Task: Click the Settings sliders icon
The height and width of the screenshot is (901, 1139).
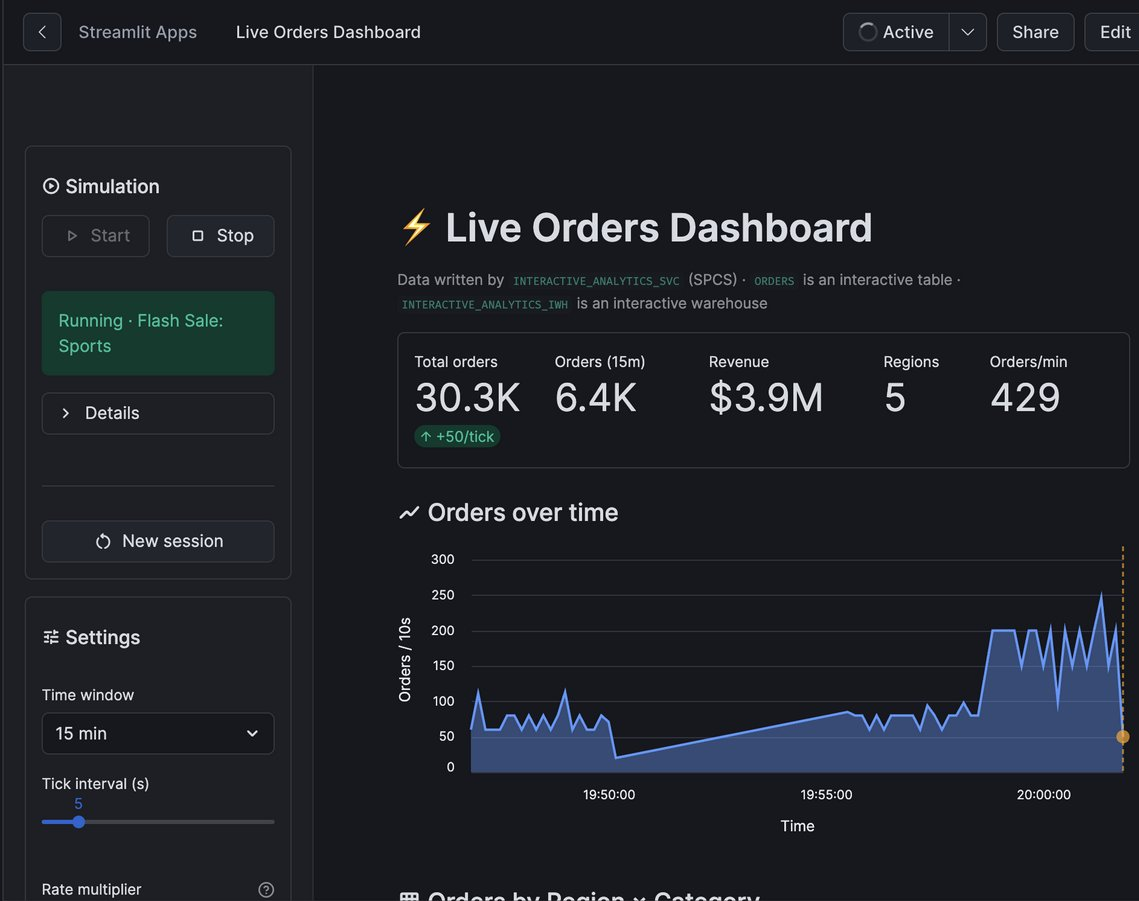Action: point(51,637)
